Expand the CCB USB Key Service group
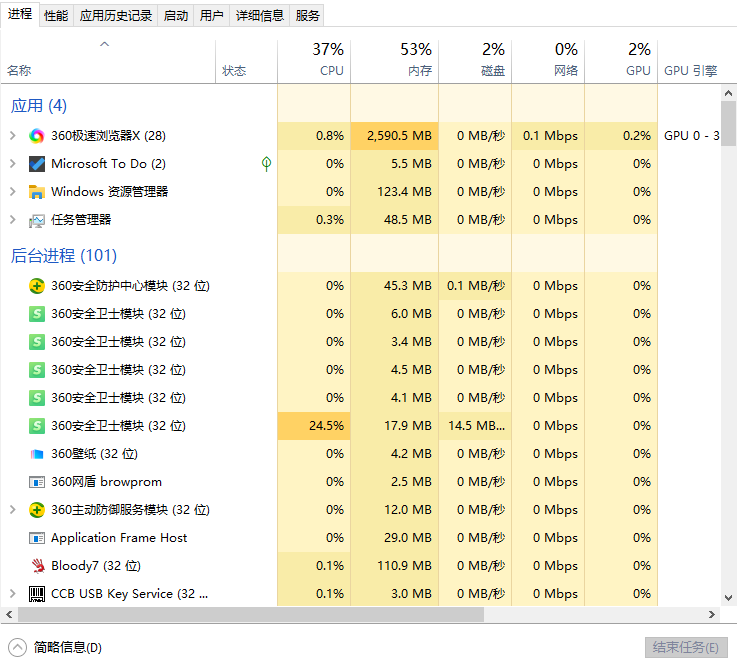The width and height of the screenshot is (737, 672). click(13, 594)
